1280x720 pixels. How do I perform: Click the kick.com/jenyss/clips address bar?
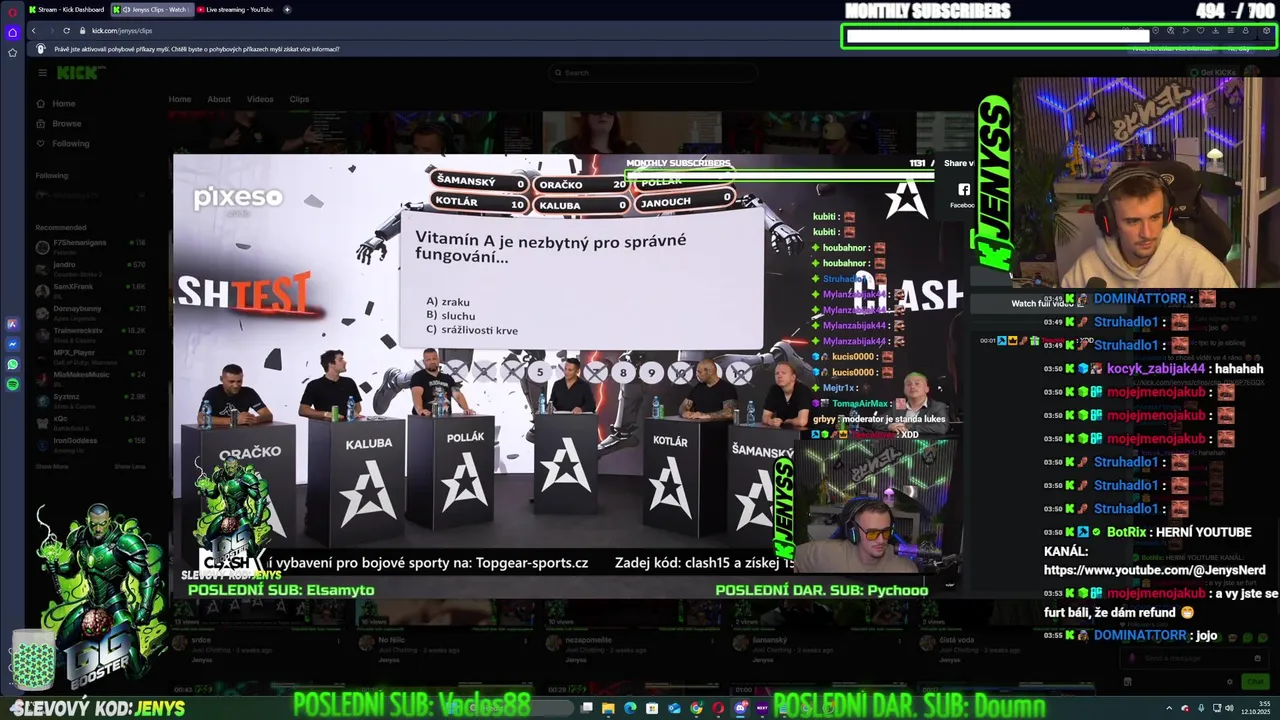[x=122, y=30]
